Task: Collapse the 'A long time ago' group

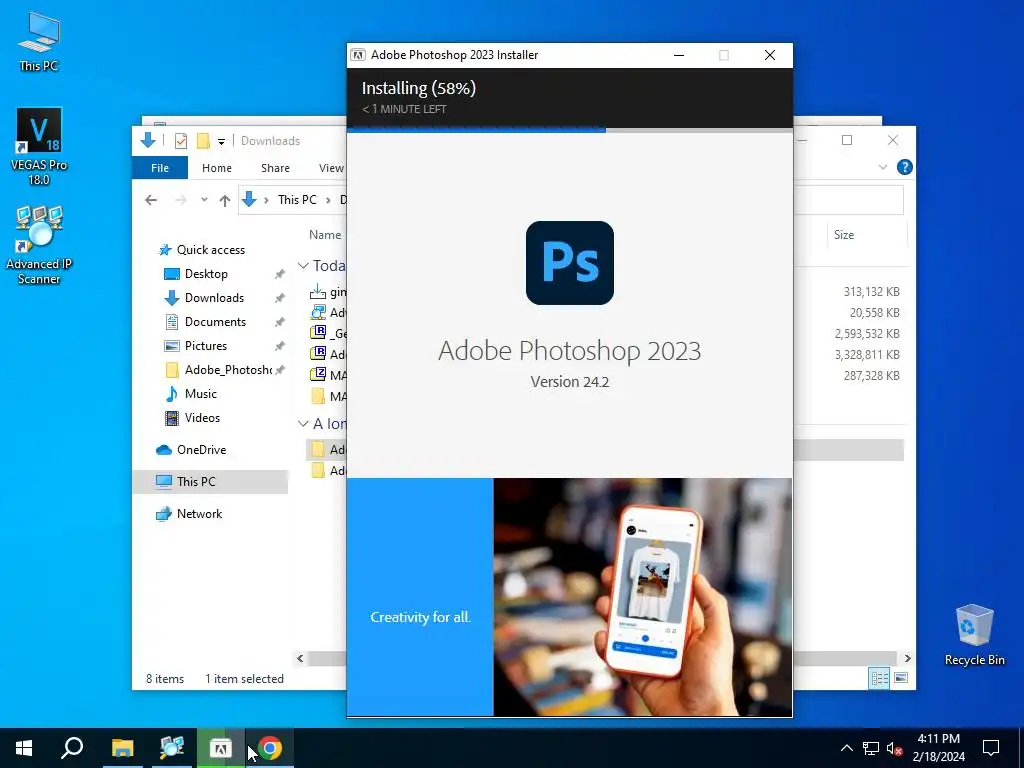Action: (302, 424)
